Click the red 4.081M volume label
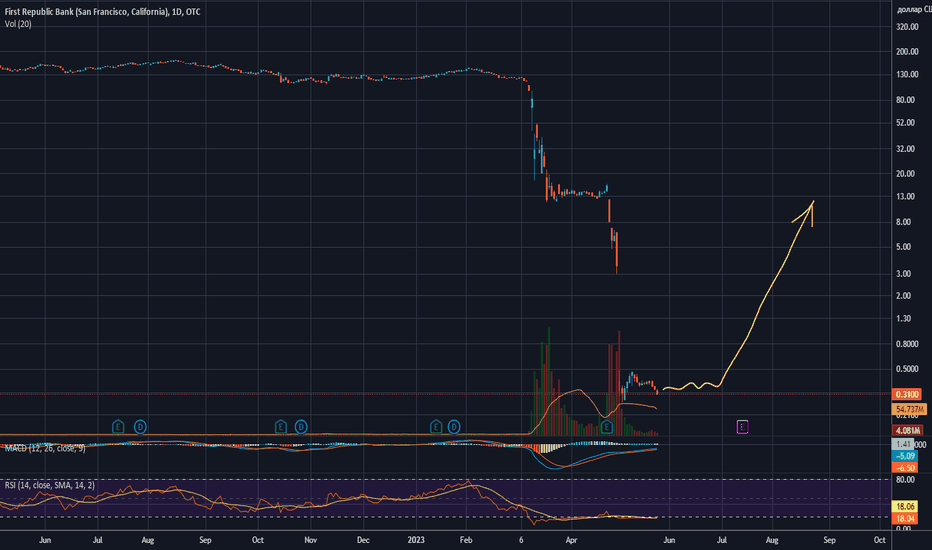 (908, 430)
